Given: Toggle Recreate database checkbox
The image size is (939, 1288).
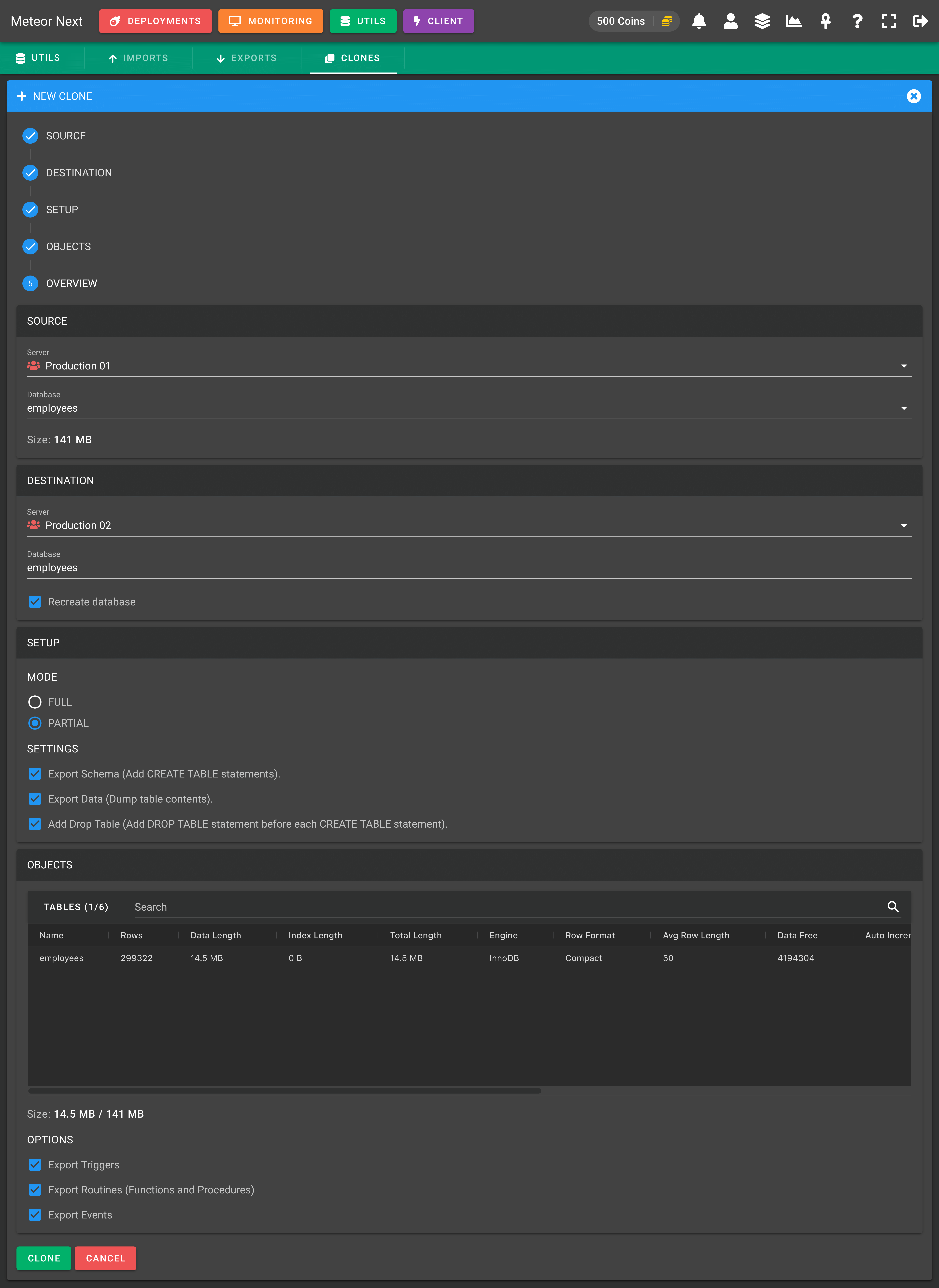Looking at the screenshot, I should (35, 602).
